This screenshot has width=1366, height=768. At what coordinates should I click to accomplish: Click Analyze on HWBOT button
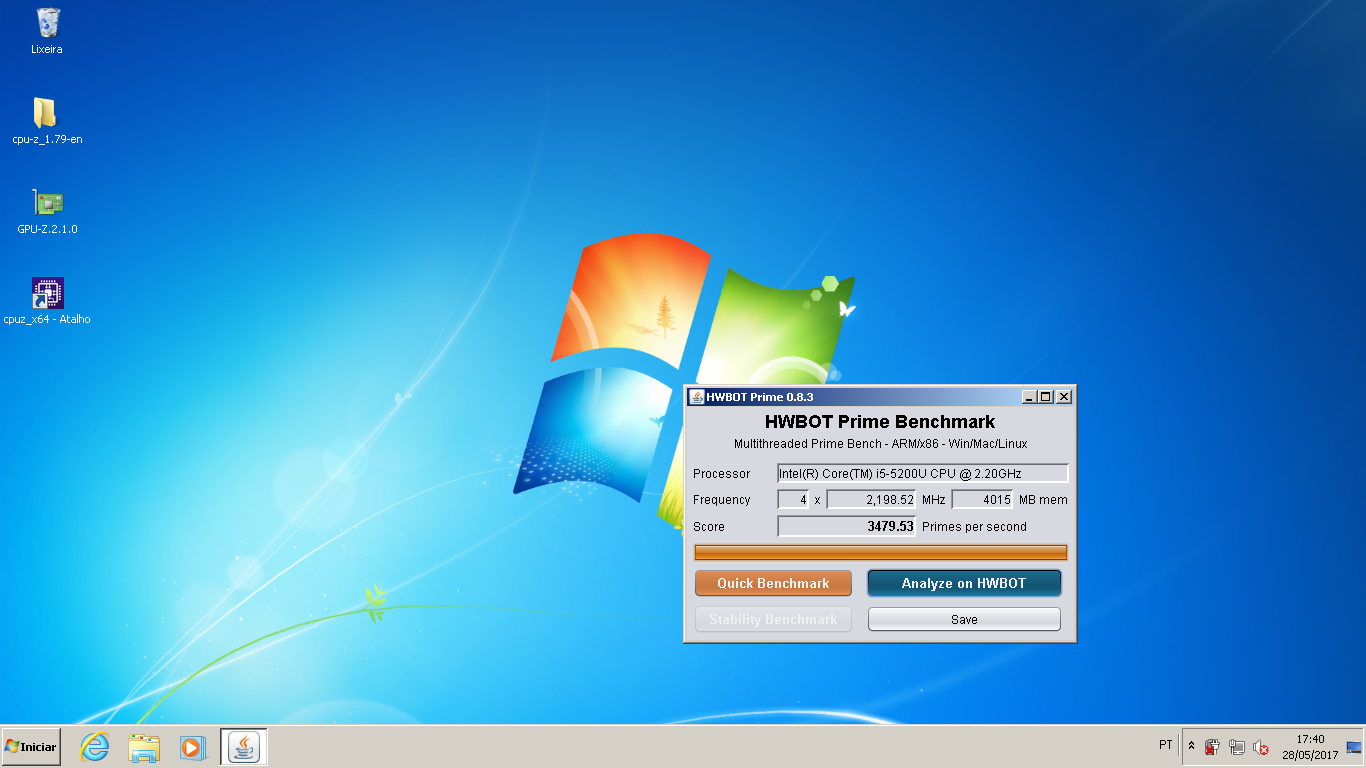click(964, 583)
